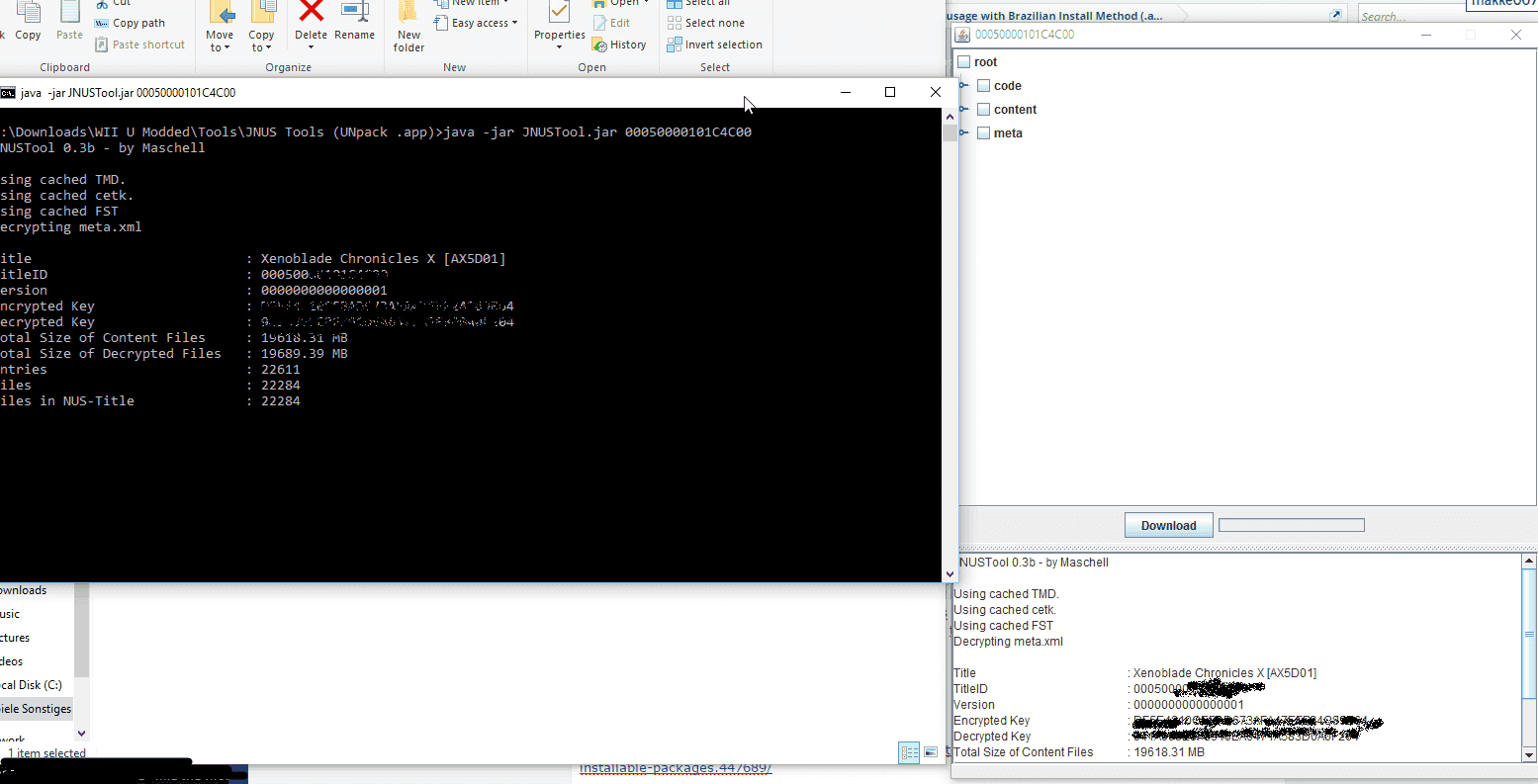
Task: Expand the content tree node
Action: pyautogui.click(x=963, y=110)
